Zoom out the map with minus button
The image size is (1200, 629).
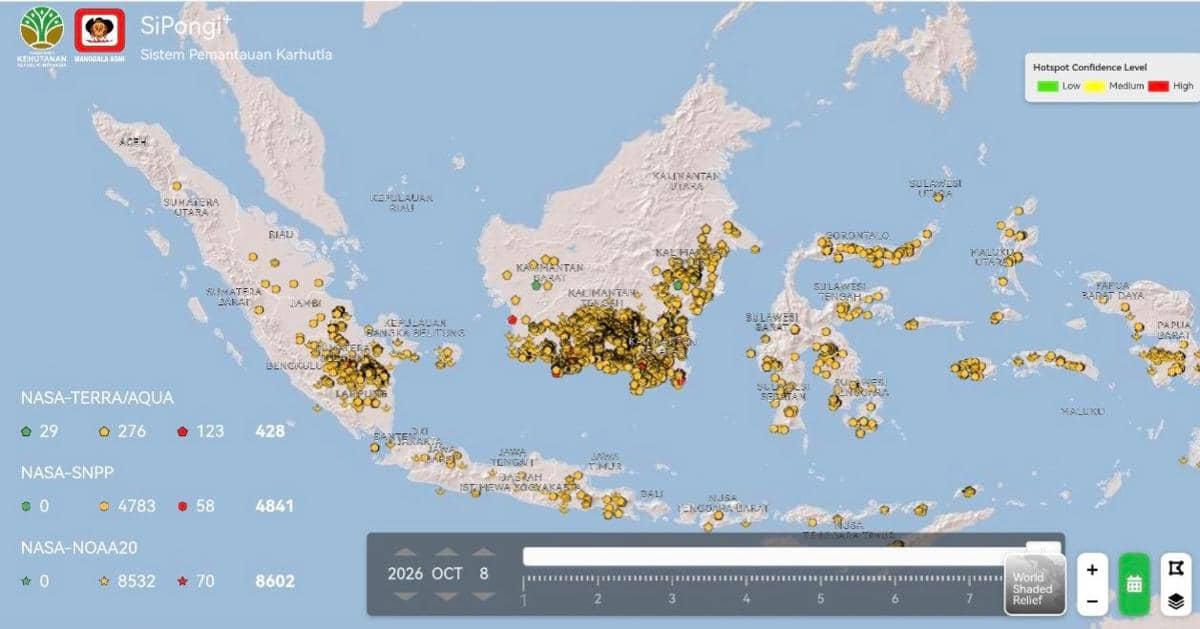[x=1092, y=602]
